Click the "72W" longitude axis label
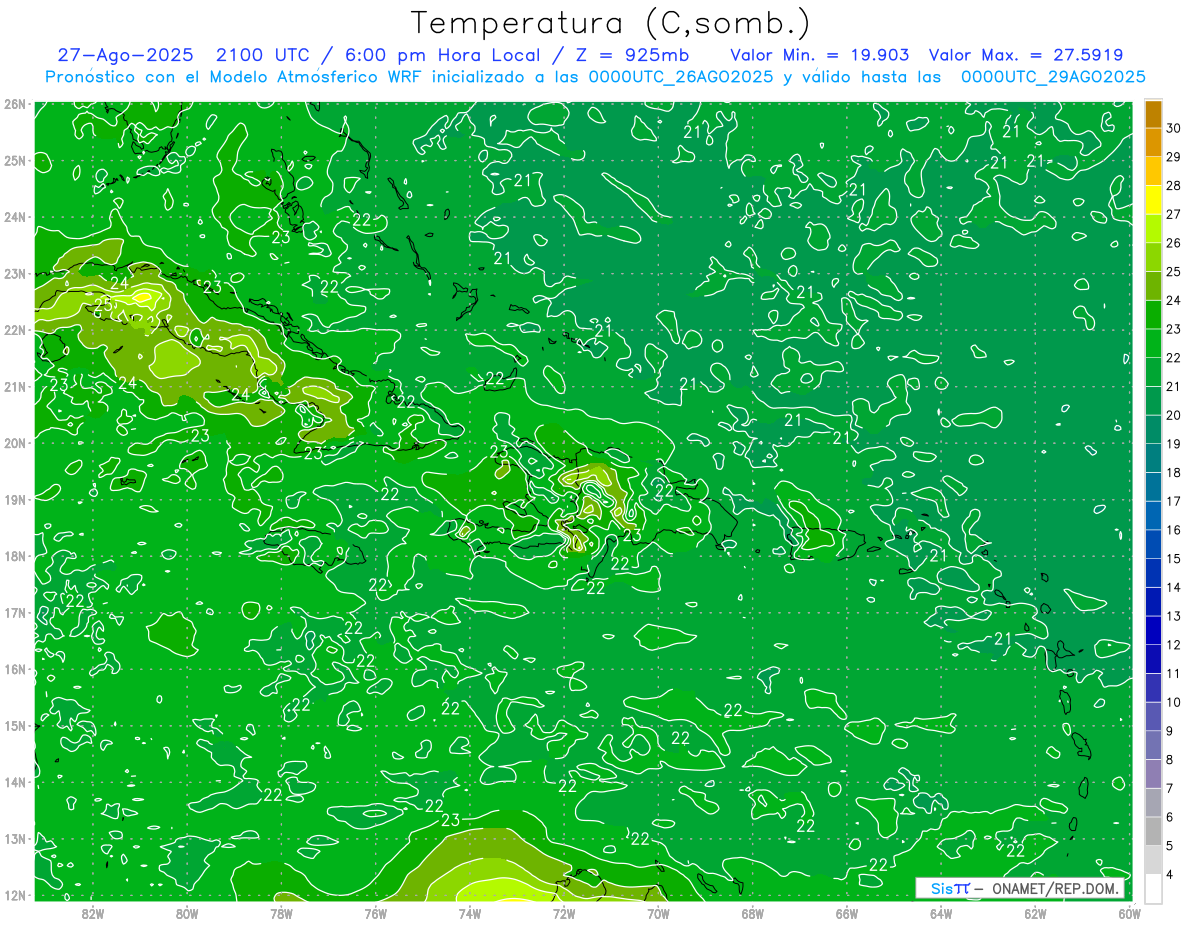This screenshot has width=1200, height=927. click(564, 912)
